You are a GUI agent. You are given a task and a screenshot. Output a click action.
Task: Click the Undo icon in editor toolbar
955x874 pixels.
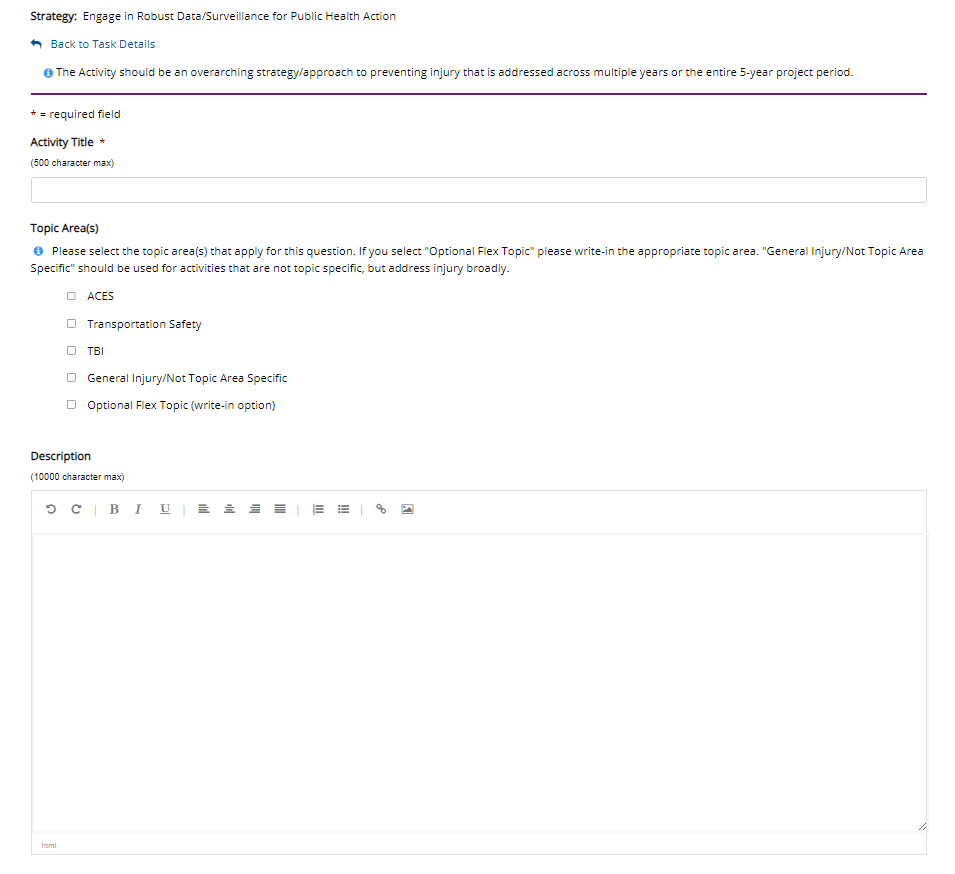(51, 509)
